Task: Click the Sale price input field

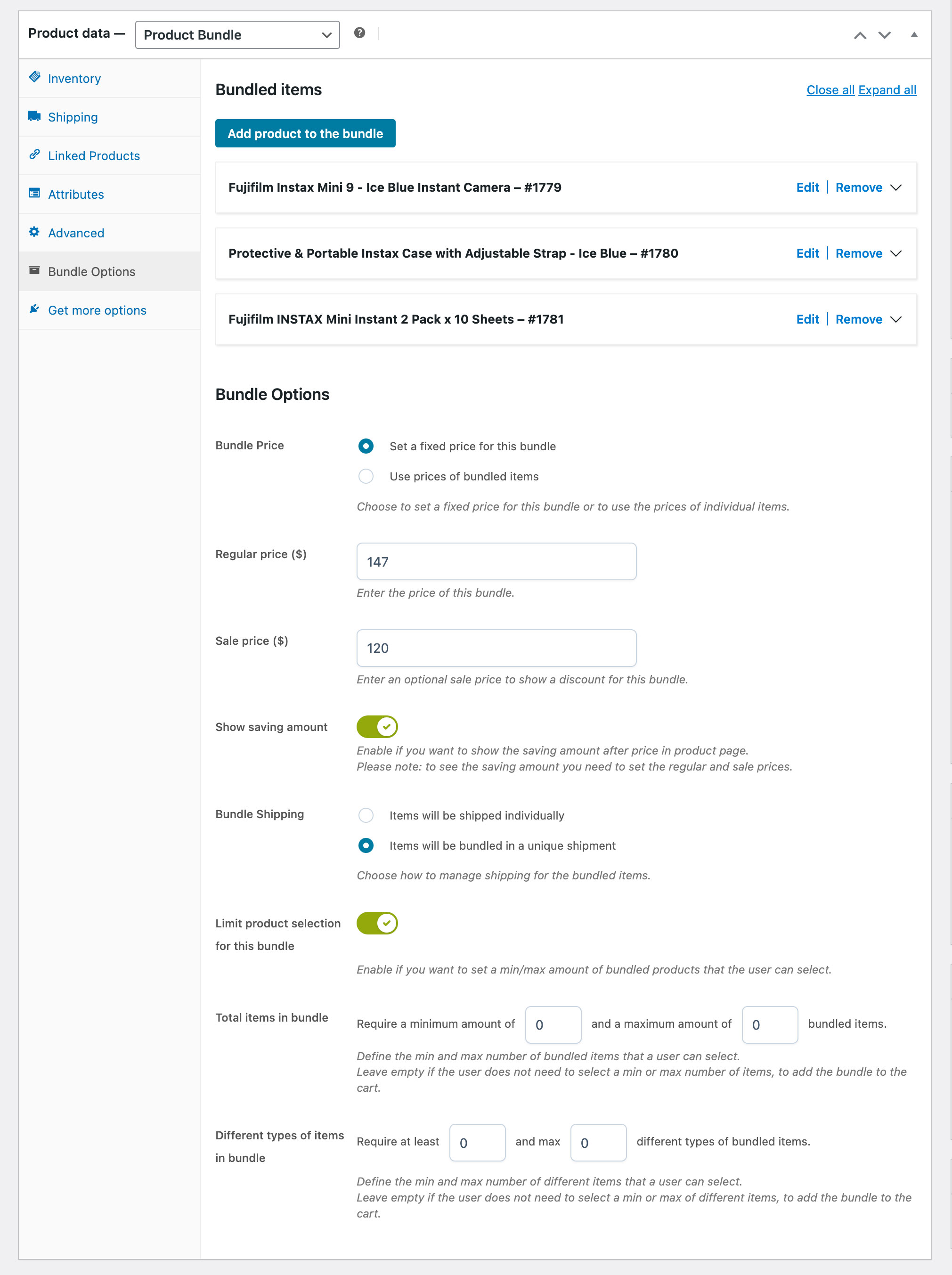Action: point(496,648)
